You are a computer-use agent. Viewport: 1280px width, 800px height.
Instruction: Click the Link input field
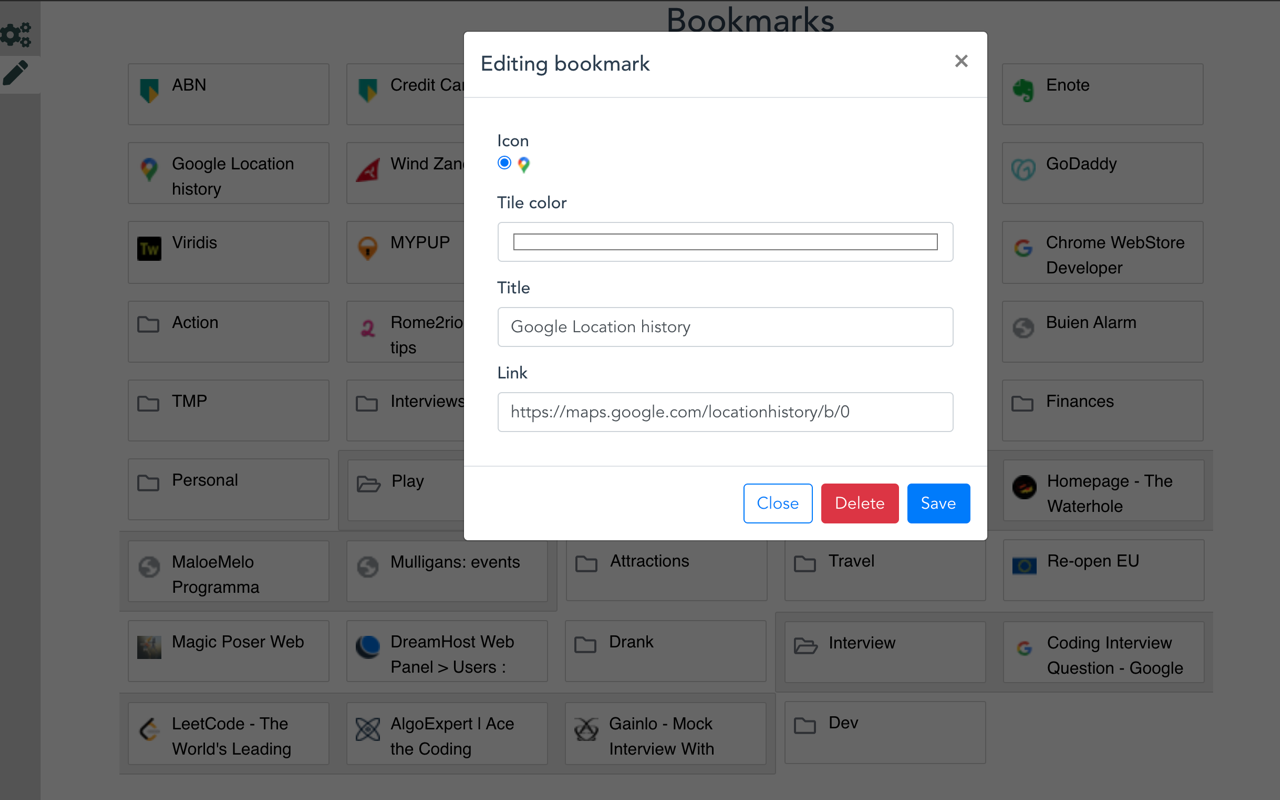pyautogui.click(x=725, y=412)
